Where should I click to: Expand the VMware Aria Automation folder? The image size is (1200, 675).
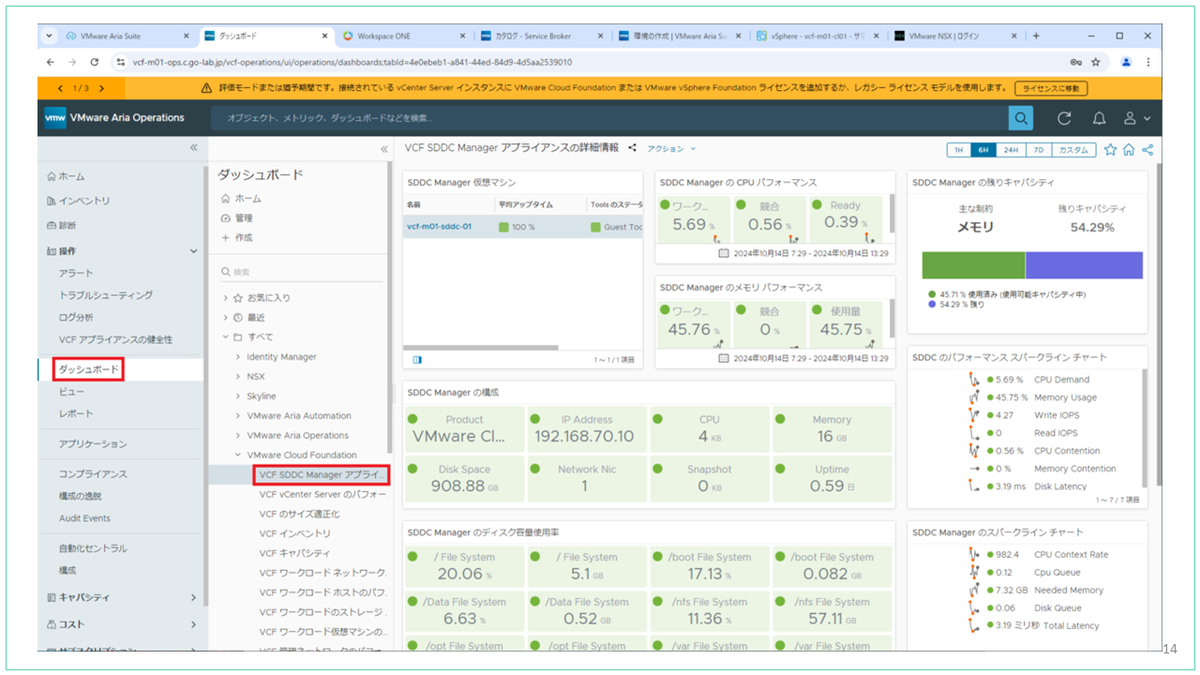click(238, 416)
